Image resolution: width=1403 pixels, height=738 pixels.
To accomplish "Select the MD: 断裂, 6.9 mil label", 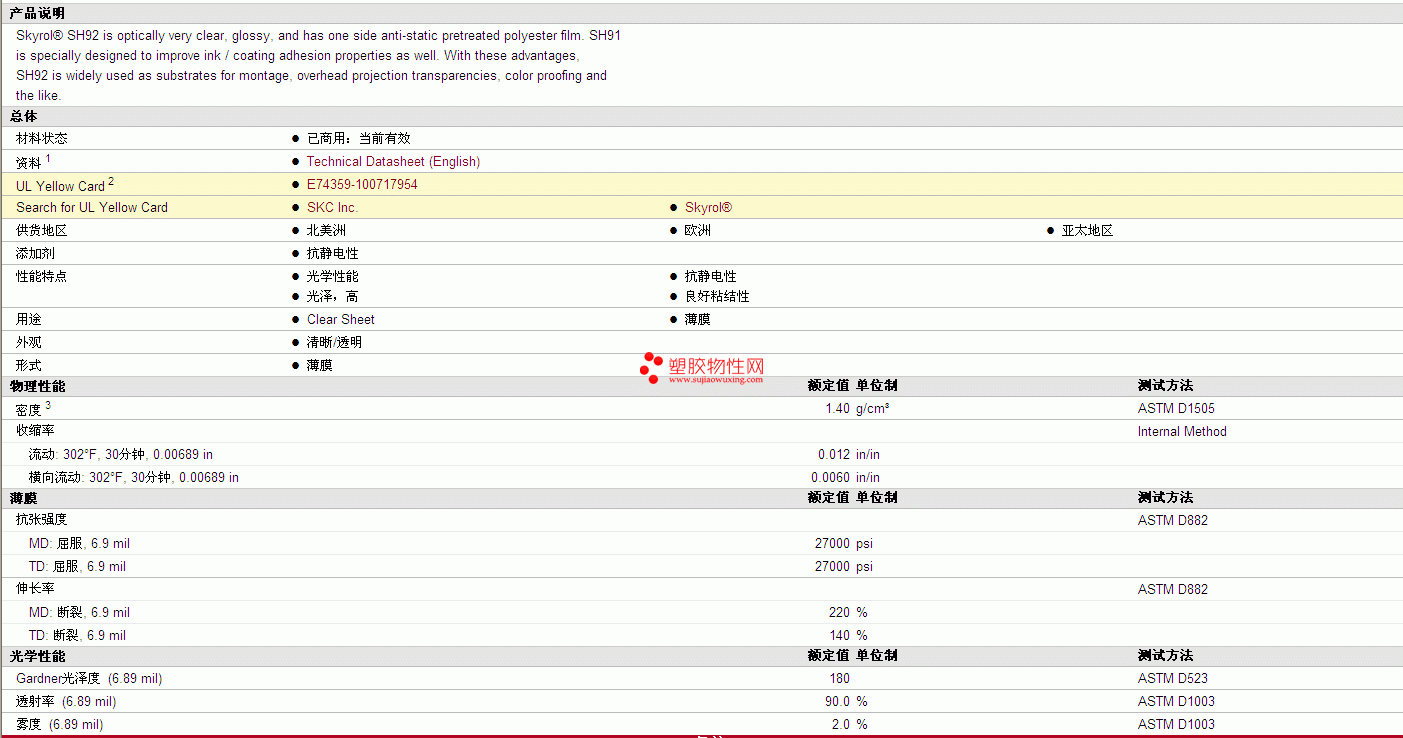I will pyautogui.click(x=79, y=612).
